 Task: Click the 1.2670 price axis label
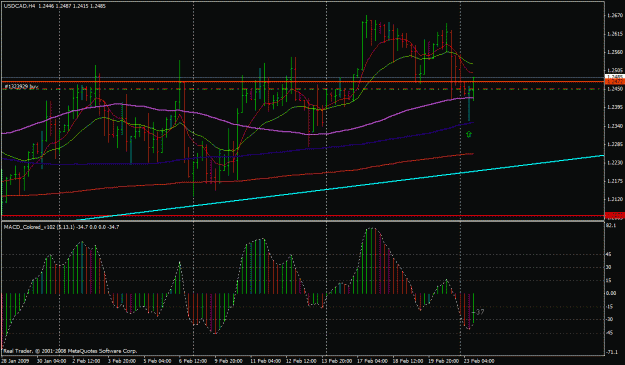tap(614, 16)
